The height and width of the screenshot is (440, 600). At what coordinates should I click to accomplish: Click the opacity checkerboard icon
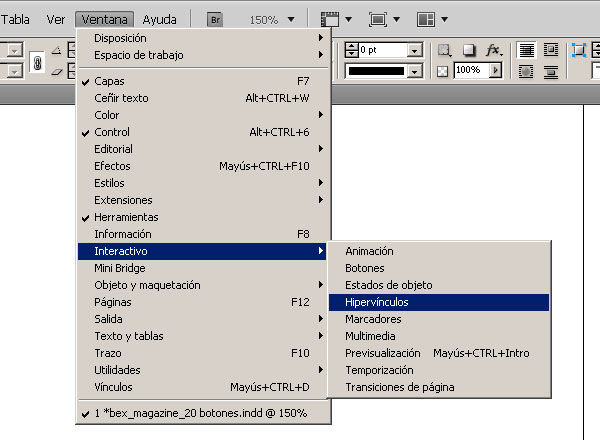442,71
